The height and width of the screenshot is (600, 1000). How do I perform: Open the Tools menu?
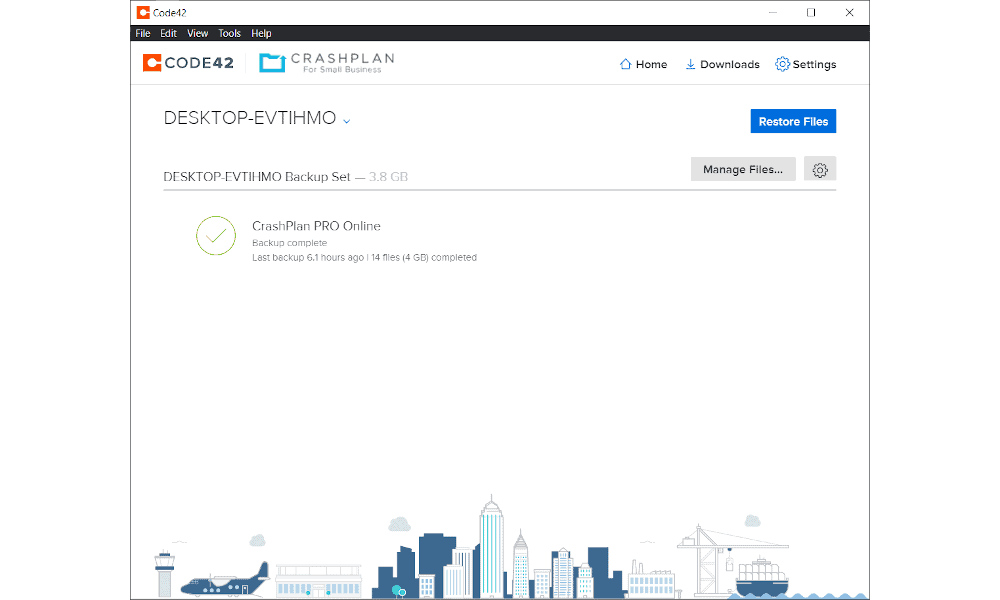tap(229, 33)
